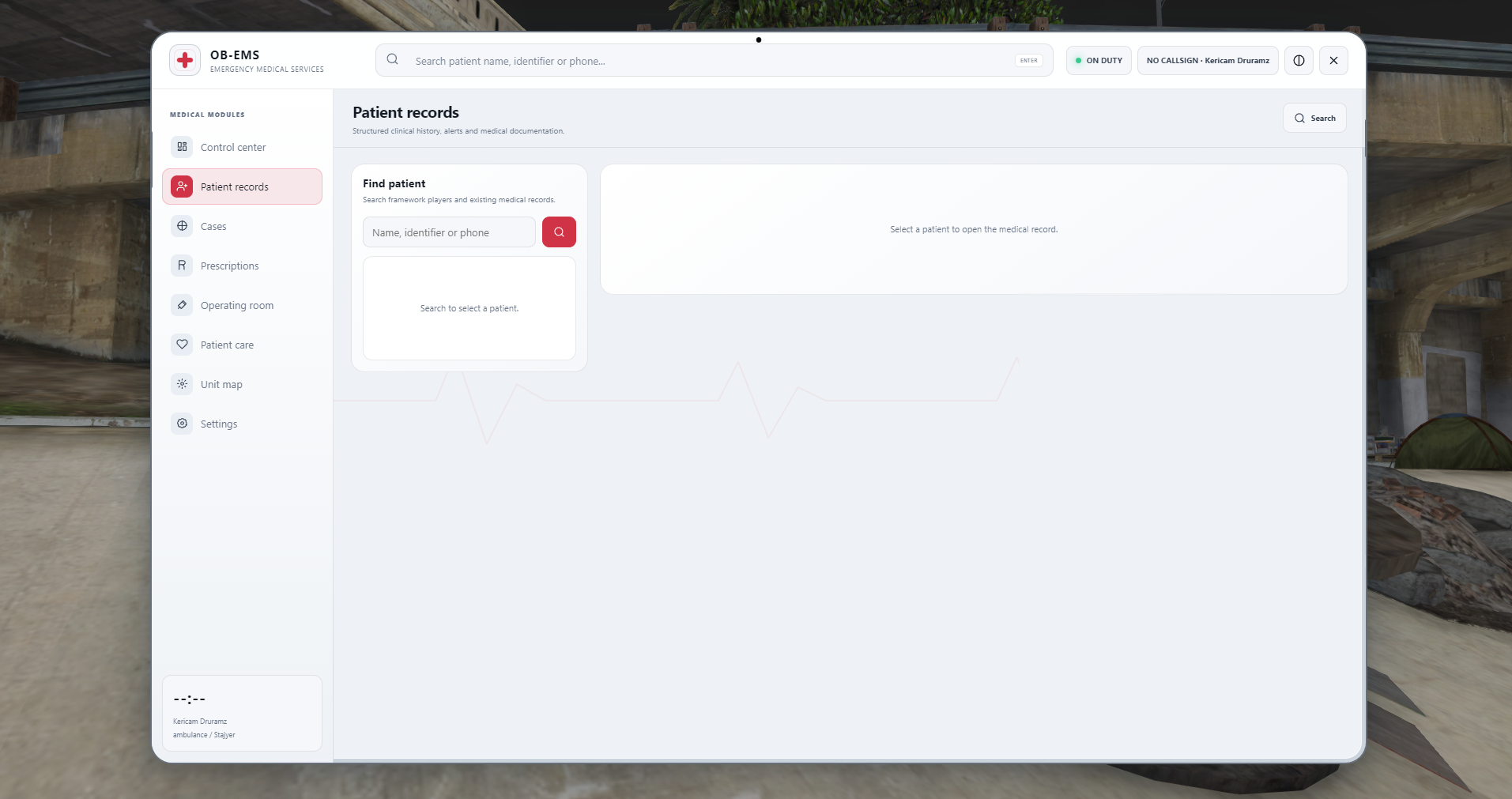Viewport: 1512px width, 799px height.
Task: Toggle the ON DUTY status
Action: click(1099, 60)
